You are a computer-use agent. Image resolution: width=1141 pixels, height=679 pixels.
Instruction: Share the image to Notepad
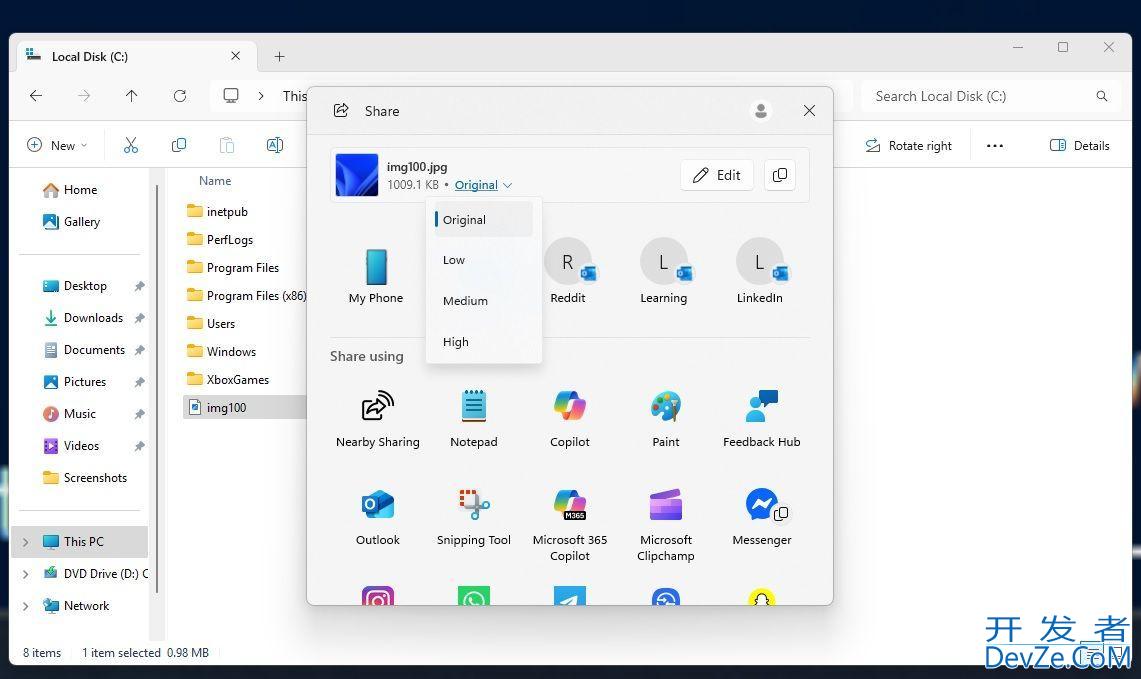[x=474, y=418]
